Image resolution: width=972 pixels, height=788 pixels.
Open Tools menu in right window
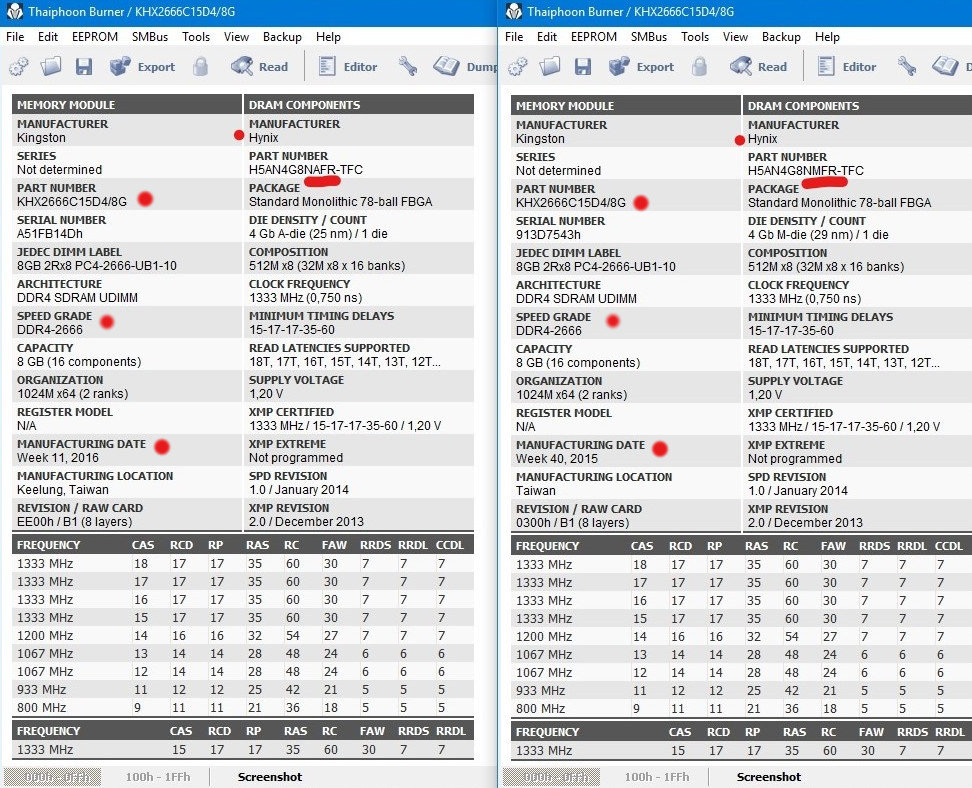695,37
